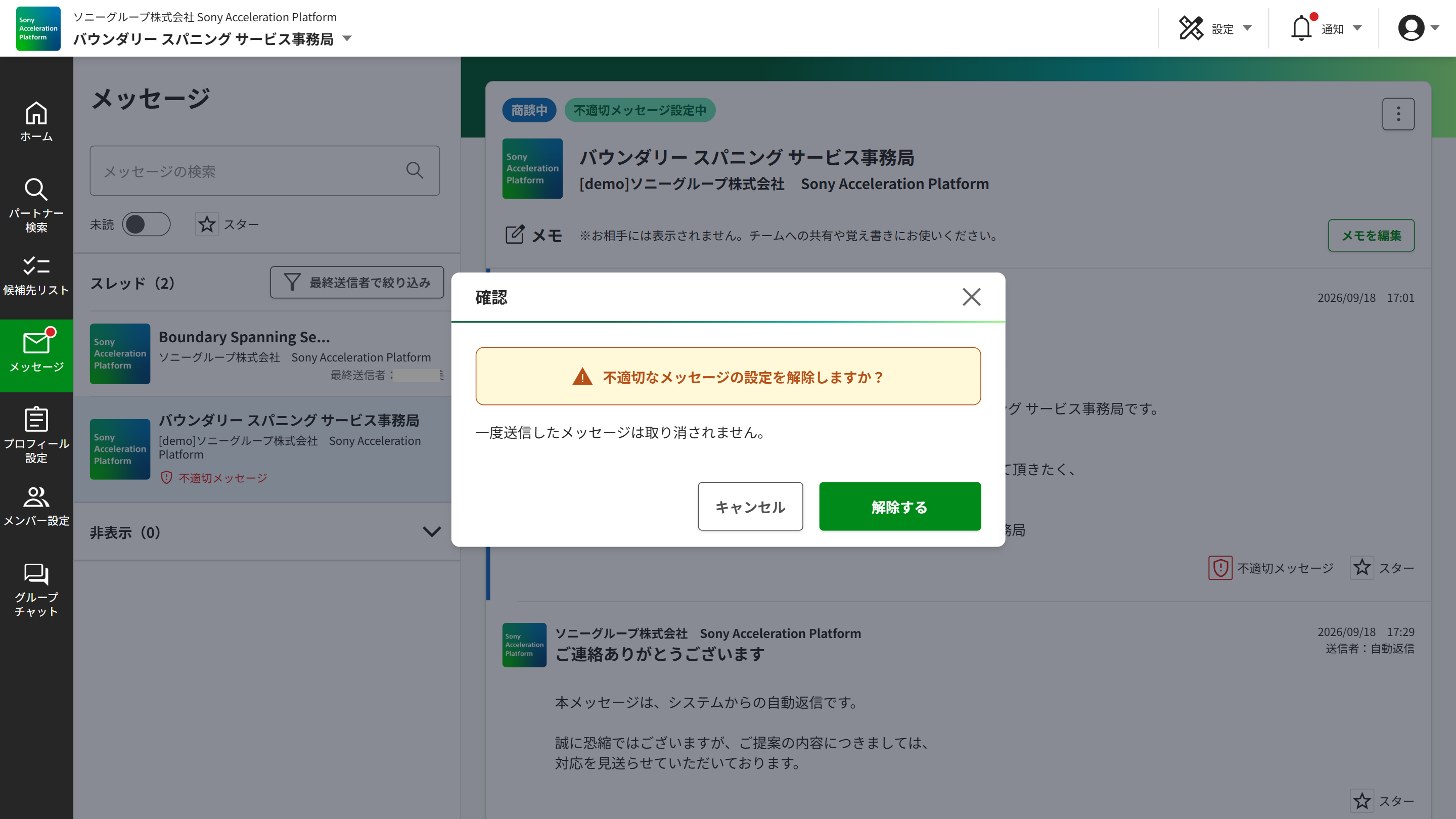Click the 設定 tools icon in header
Image resolution: width=1456 pixels, height=819 pixels.
click(x=1191, y=28)
